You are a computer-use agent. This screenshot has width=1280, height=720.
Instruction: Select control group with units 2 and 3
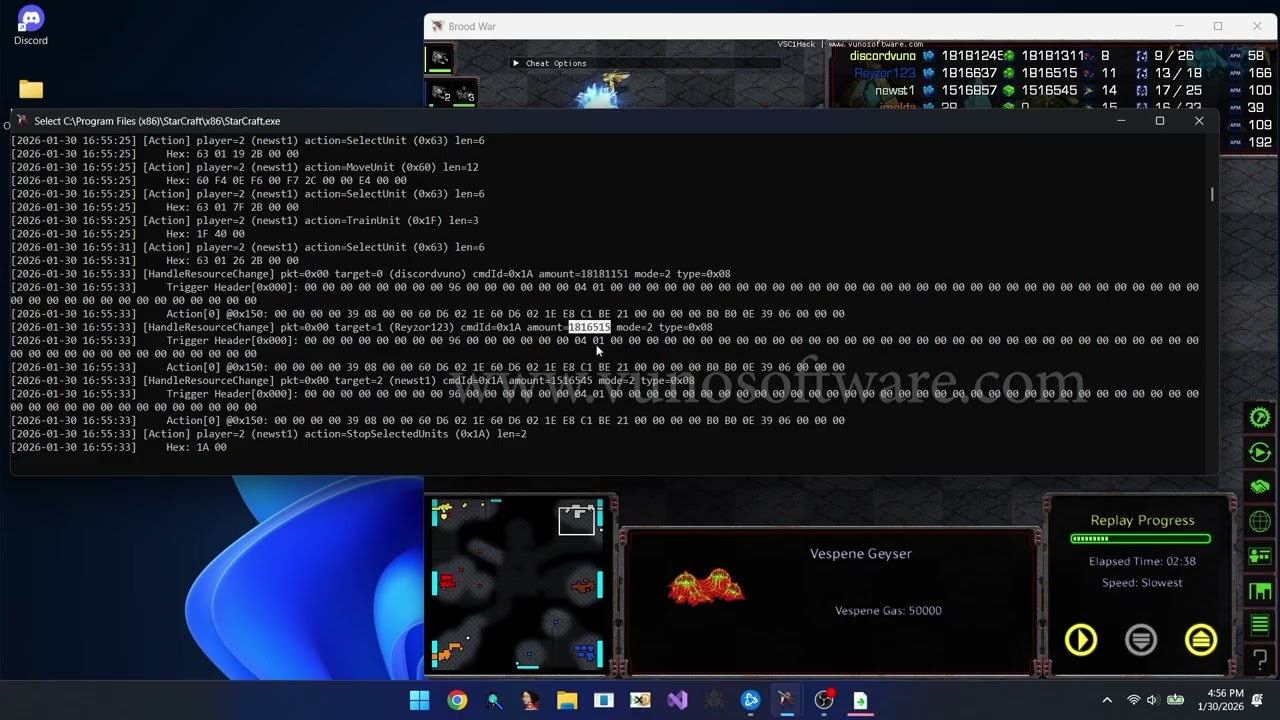(x=452, y=95)
